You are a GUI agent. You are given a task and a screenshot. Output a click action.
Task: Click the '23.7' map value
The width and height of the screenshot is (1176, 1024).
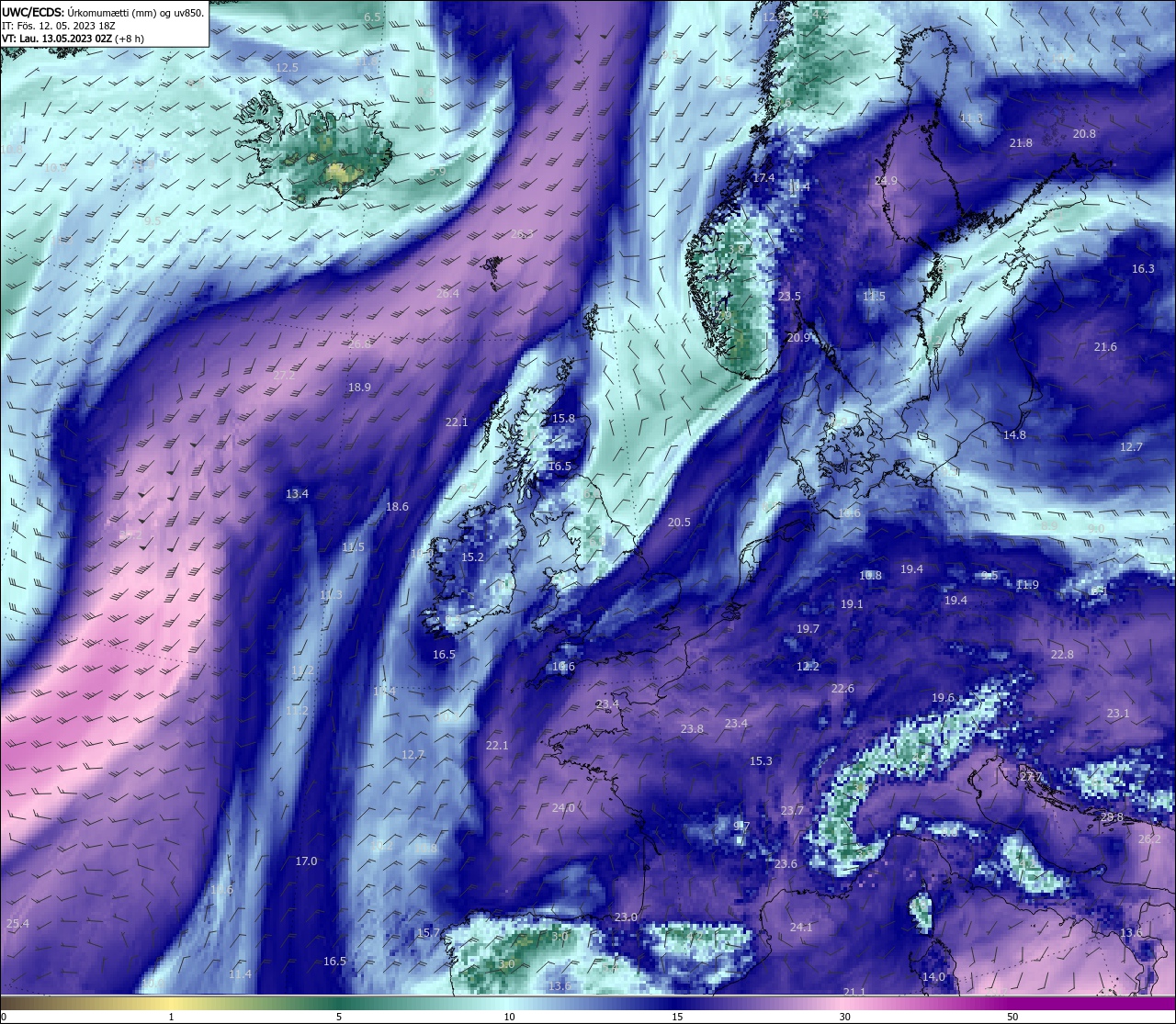(x=792, y=811)
